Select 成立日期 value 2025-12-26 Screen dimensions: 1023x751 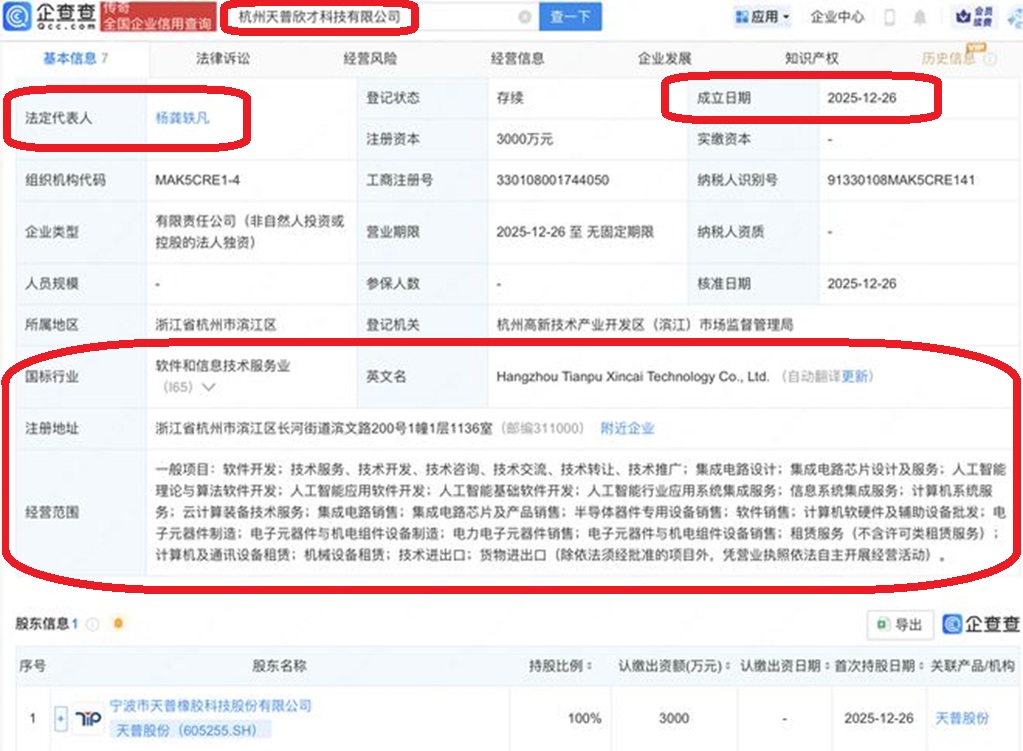(x=862, y=98)
